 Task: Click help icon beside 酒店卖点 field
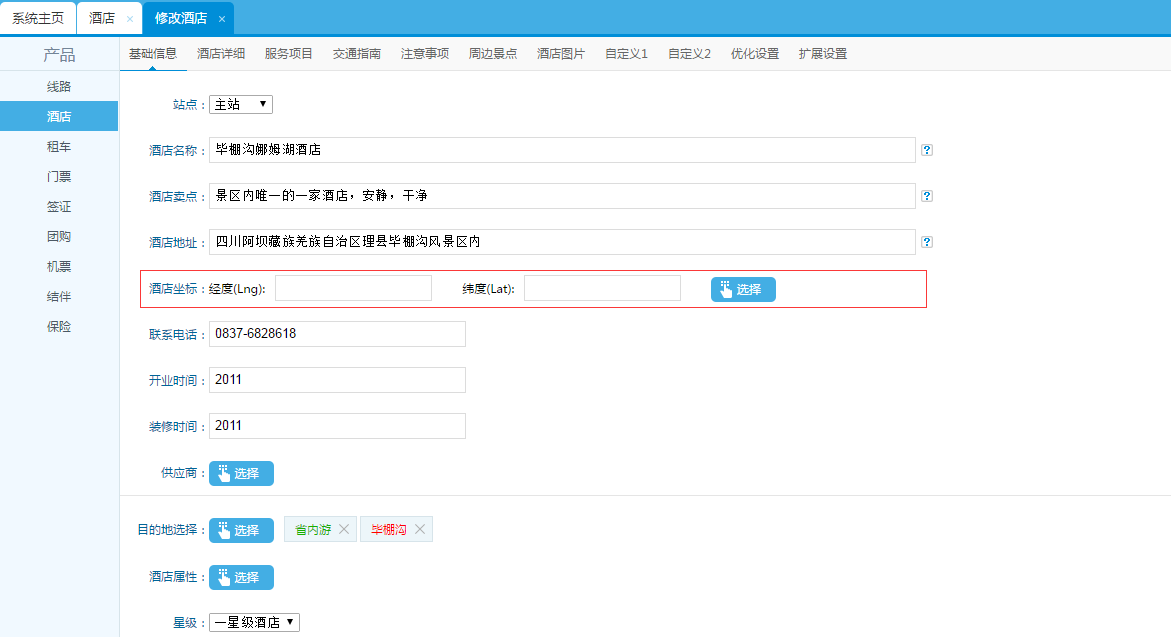pos(927,196)
